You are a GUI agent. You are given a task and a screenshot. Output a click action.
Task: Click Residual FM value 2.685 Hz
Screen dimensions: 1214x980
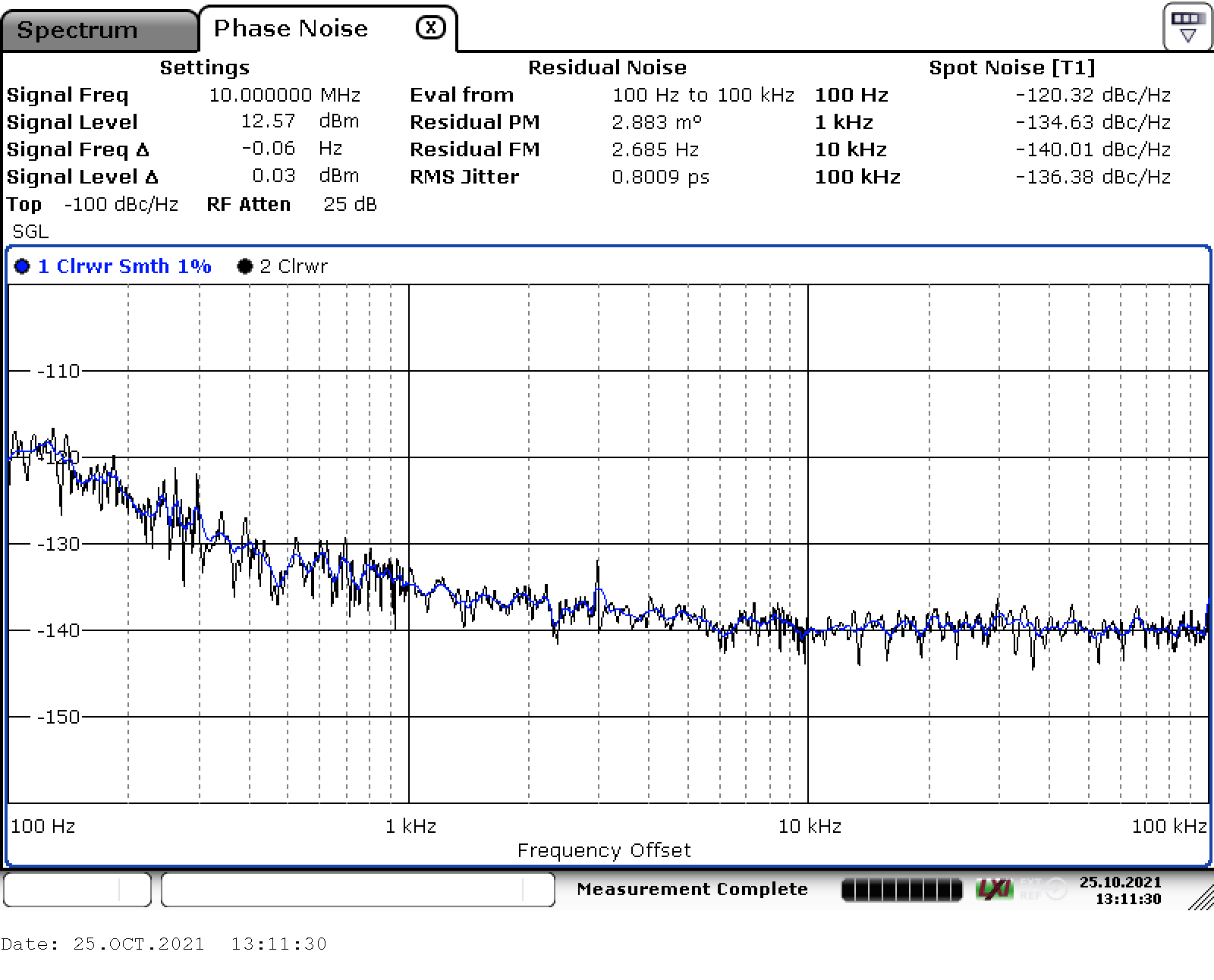[656, 149]
